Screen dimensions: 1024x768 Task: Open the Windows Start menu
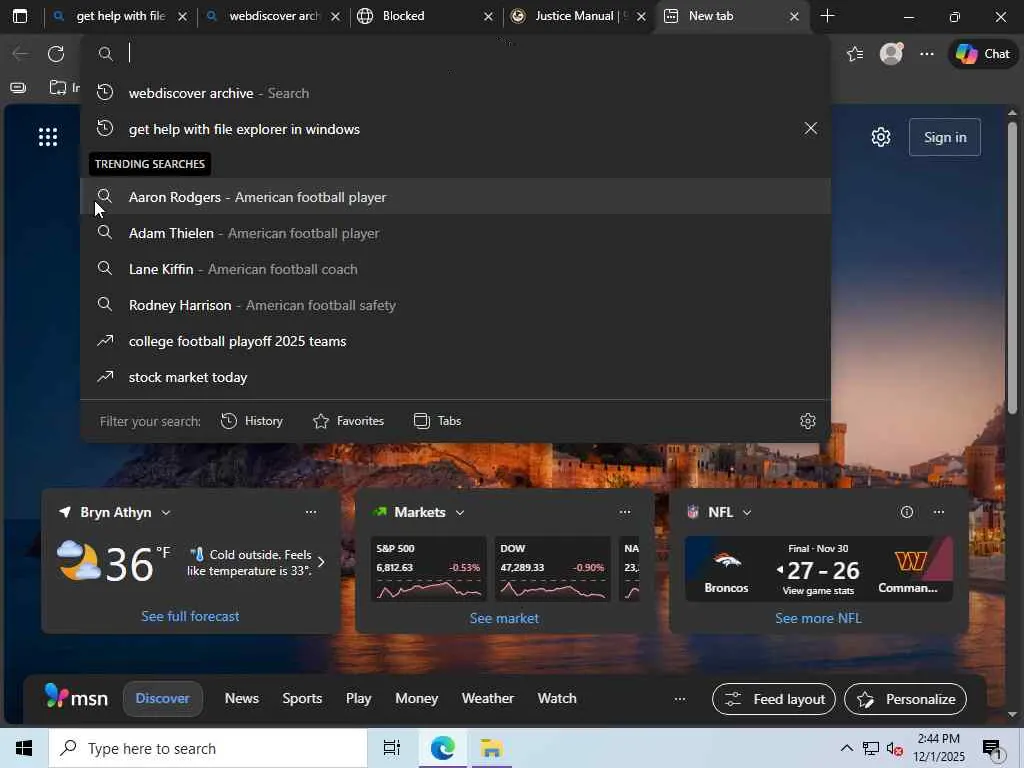[x=24, y=748]
